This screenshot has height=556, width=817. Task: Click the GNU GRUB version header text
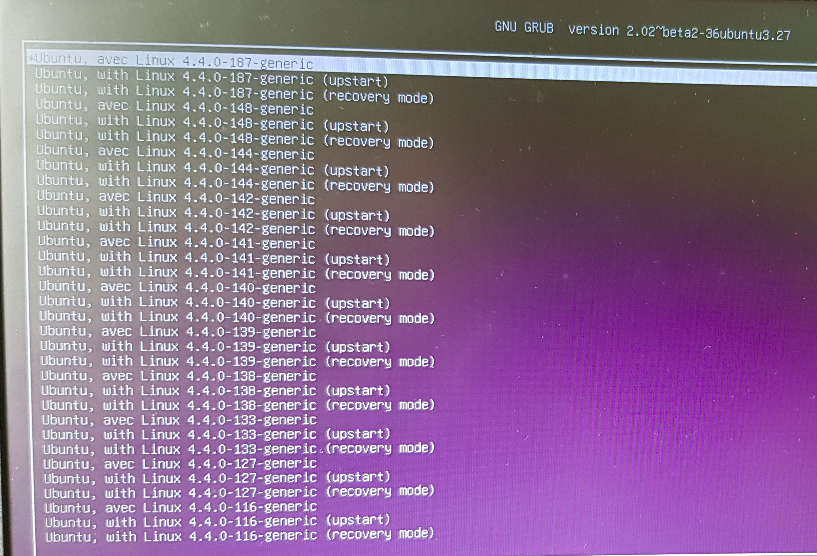click(x=642, y=30)
